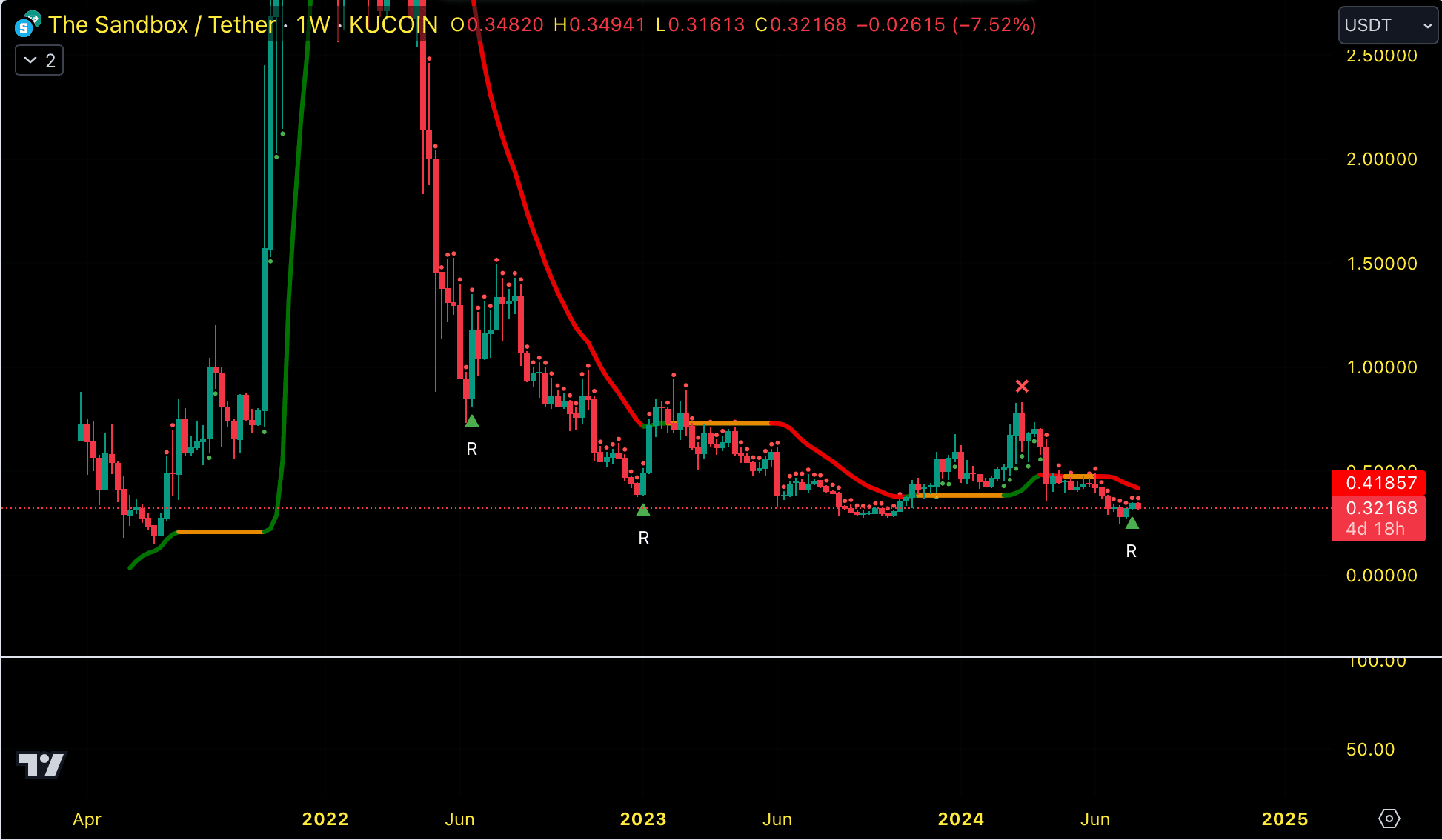The height and width of the screenshot is (840, 1442).
Task: Click the Sandbox coin logo icon
Action: click(27, 24)
